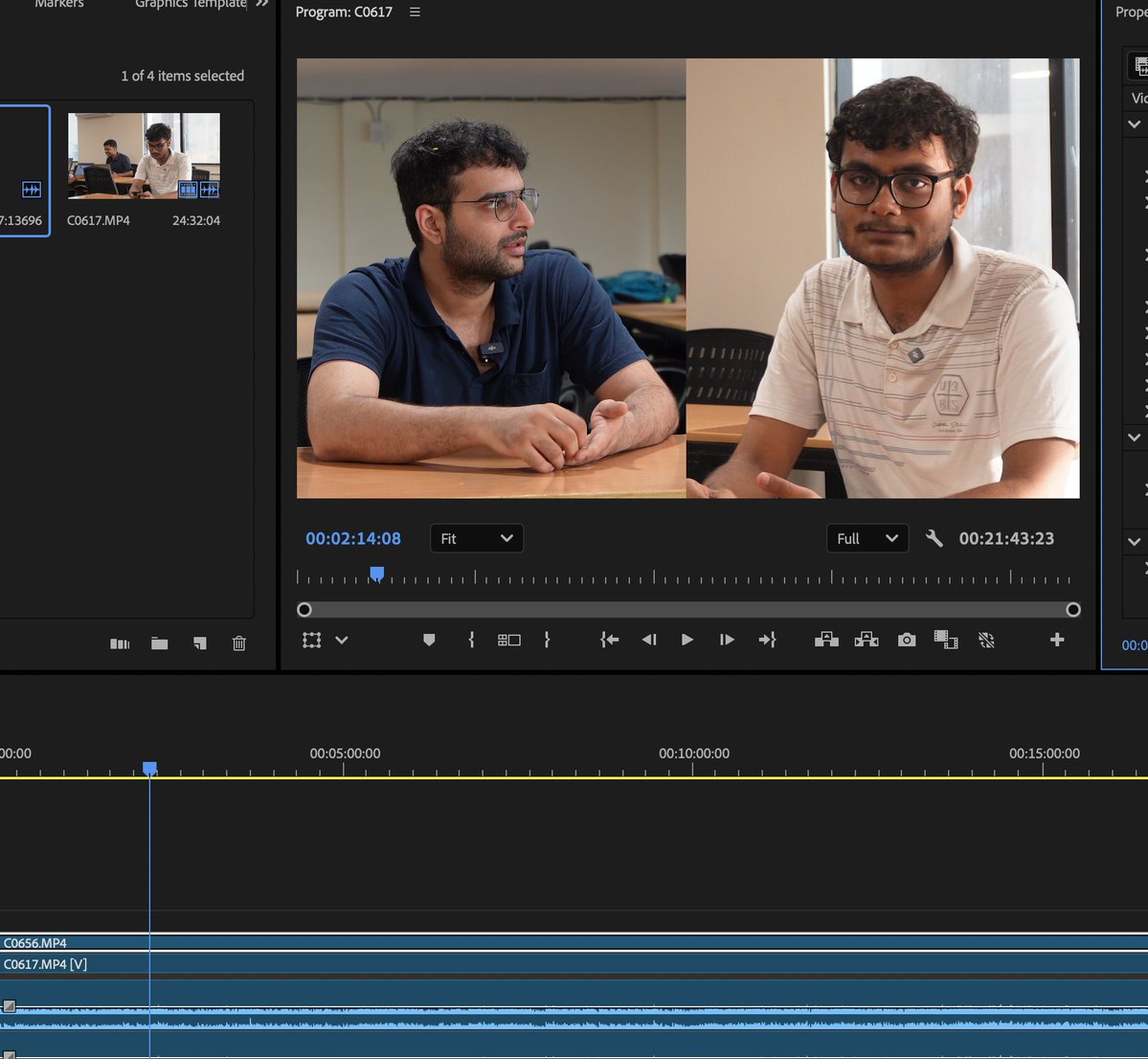This screenshot has width=1148, height=1059.
Task: Select the C0617.MP4 thumbnail in Project panel
Action: coord(144,155)
